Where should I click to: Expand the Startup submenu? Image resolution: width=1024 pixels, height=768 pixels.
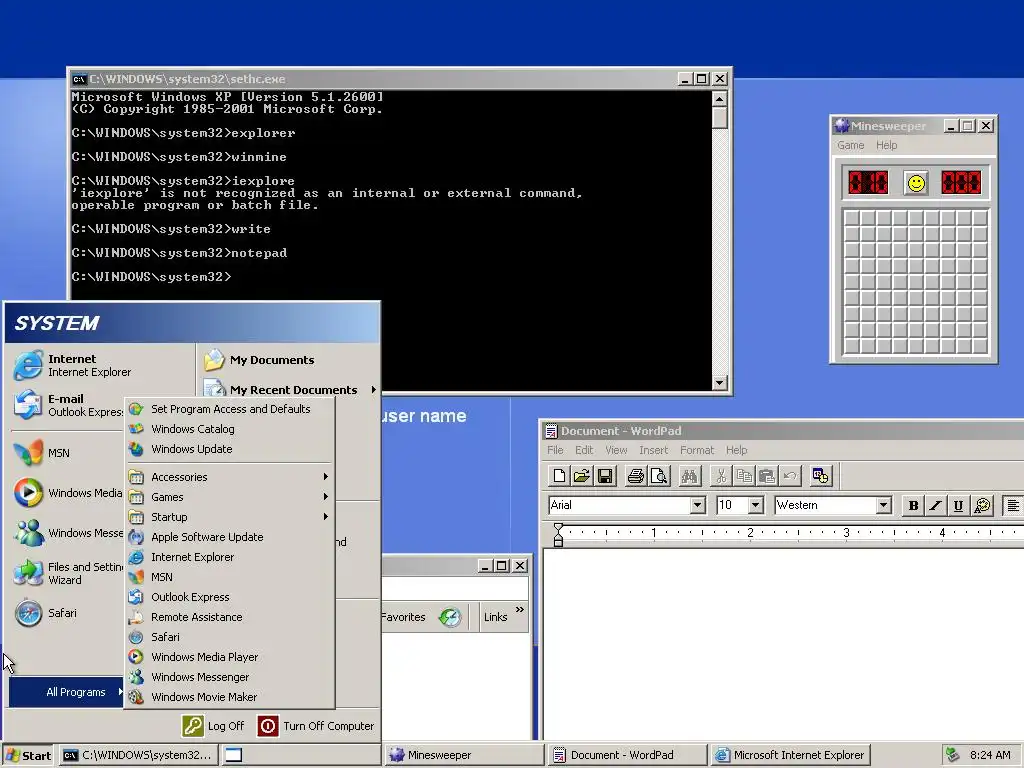point(230,517)
